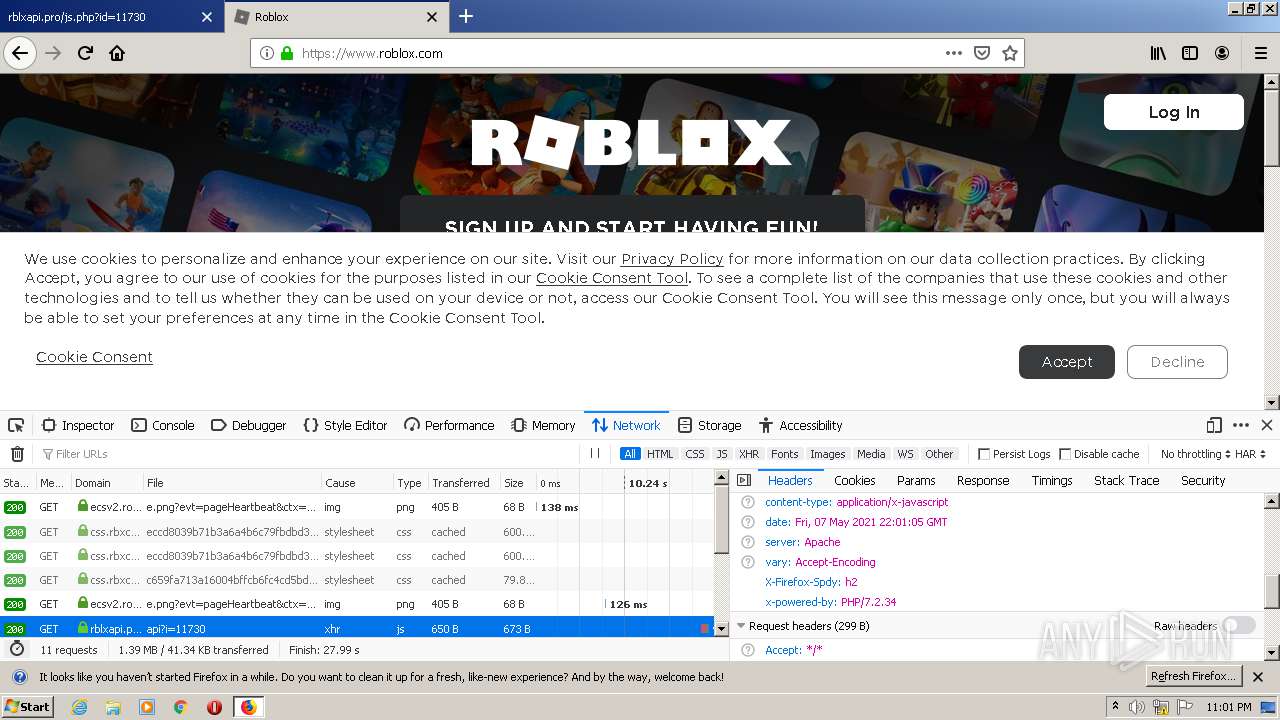Open a new tab with plus icon
This screenshot has width=1280, height=720.
[466, 16]
